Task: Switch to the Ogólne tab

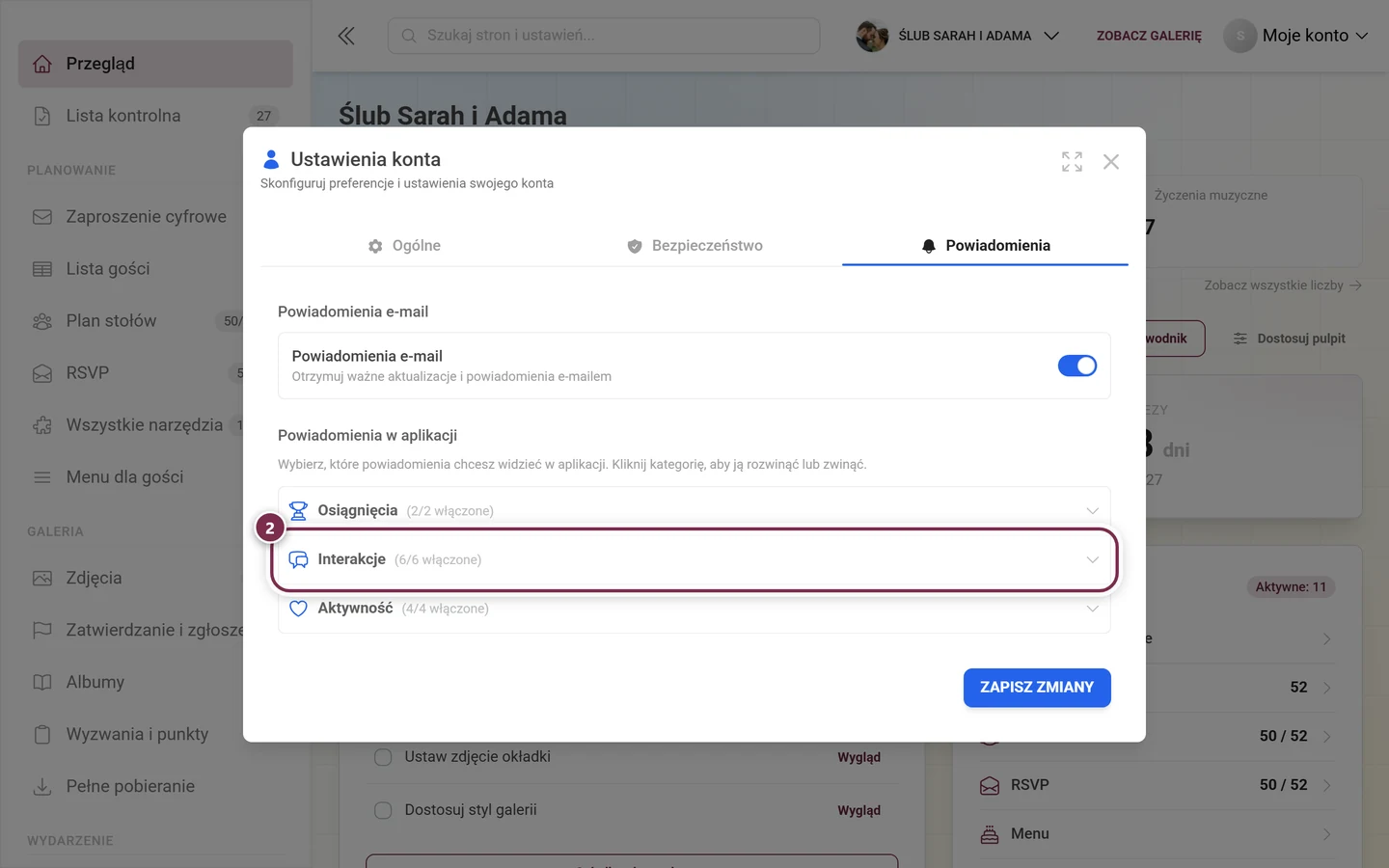Action: coord(404,246)
